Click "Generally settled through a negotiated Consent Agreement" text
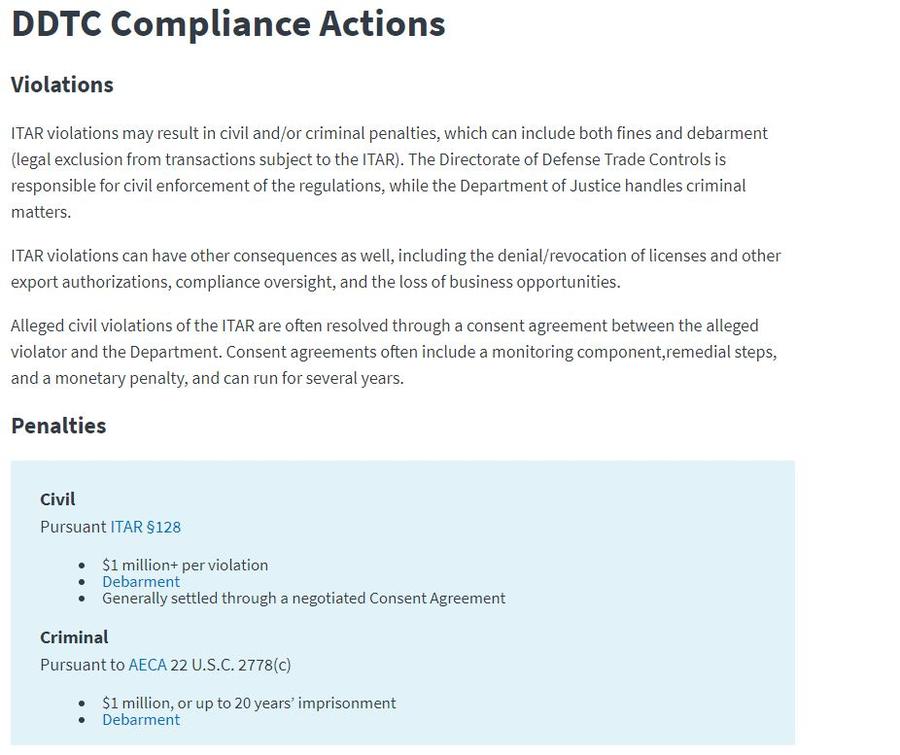 pyautogui.click(x=303, y=598)
